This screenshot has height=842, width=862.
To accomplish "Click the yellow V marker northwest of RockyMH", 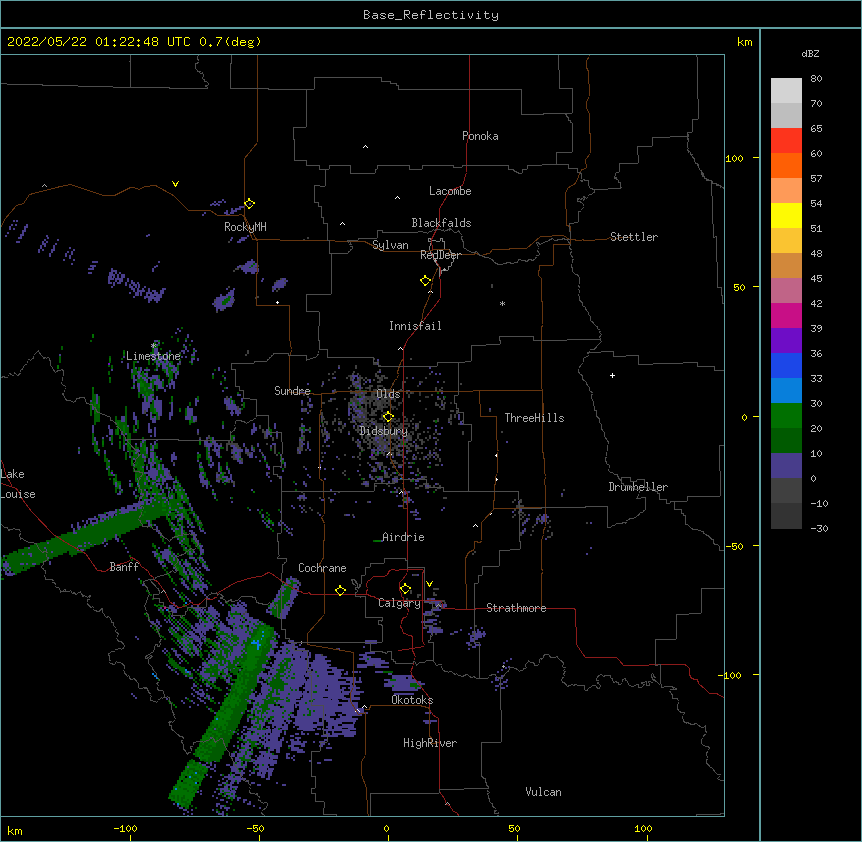I will [175, 184].
